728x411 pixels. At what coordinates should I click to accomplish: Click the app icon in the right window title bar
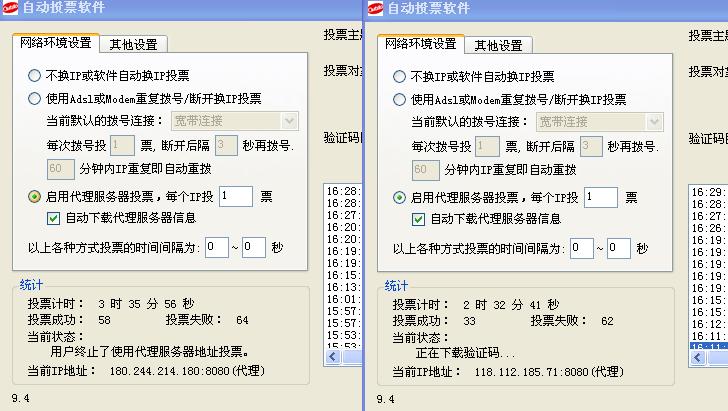376,8
